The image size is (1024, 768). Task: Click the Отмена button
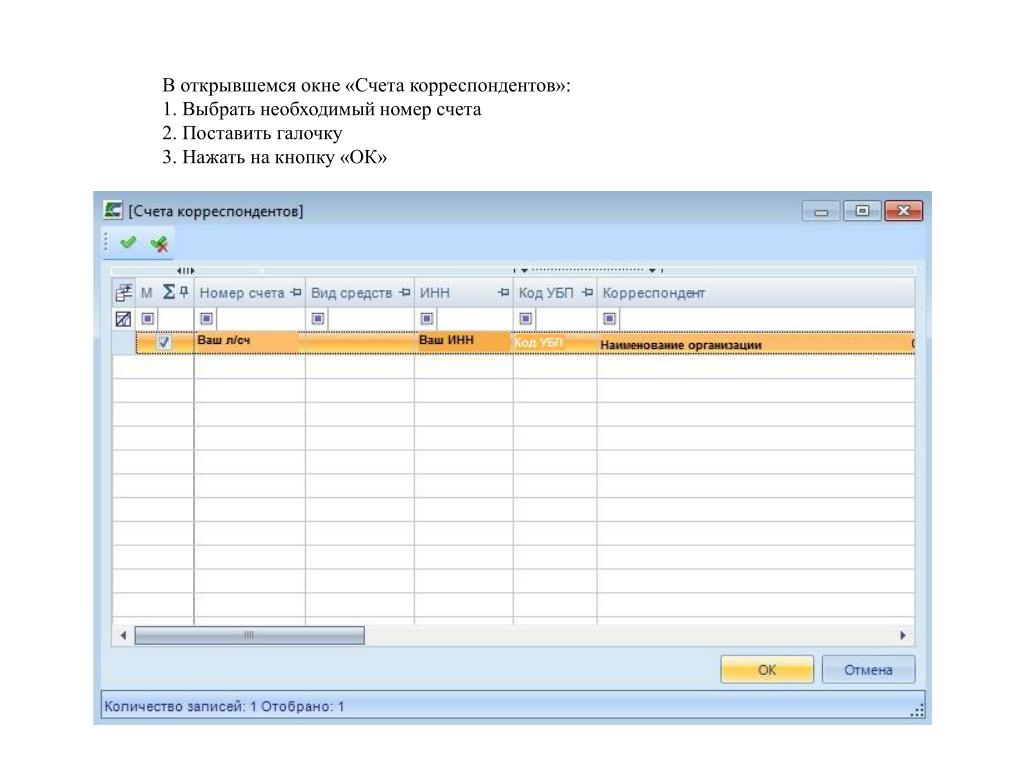(x=868, y=669)
